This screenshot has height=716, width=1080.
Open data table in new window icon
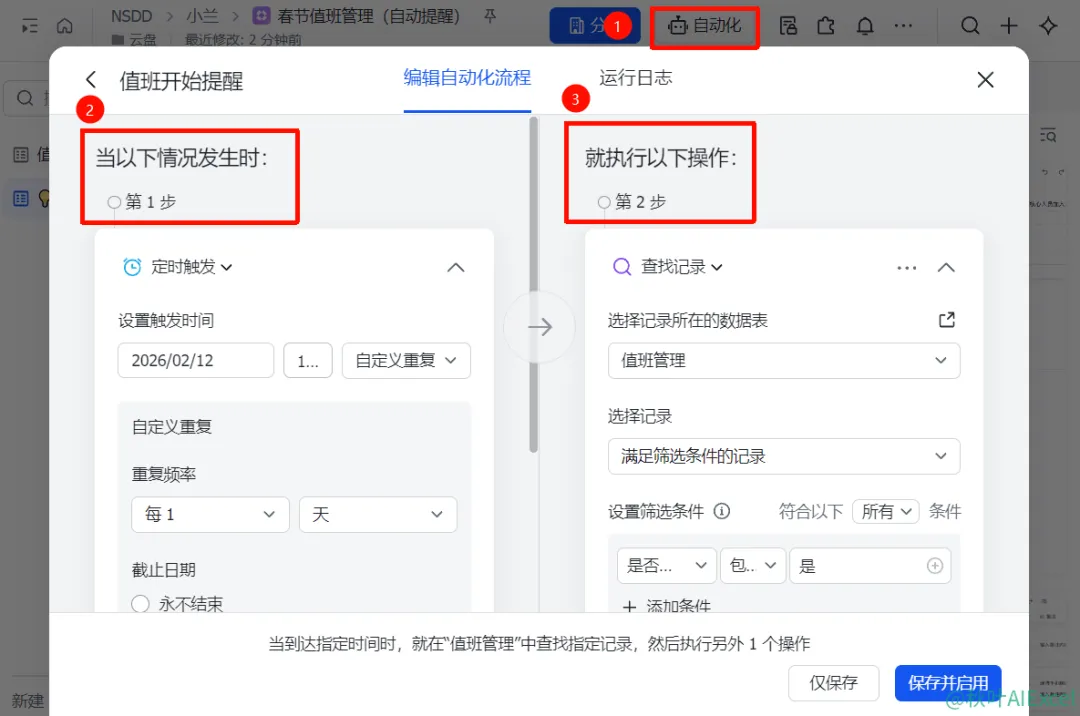pyautogui.click(x=947, y=319)
